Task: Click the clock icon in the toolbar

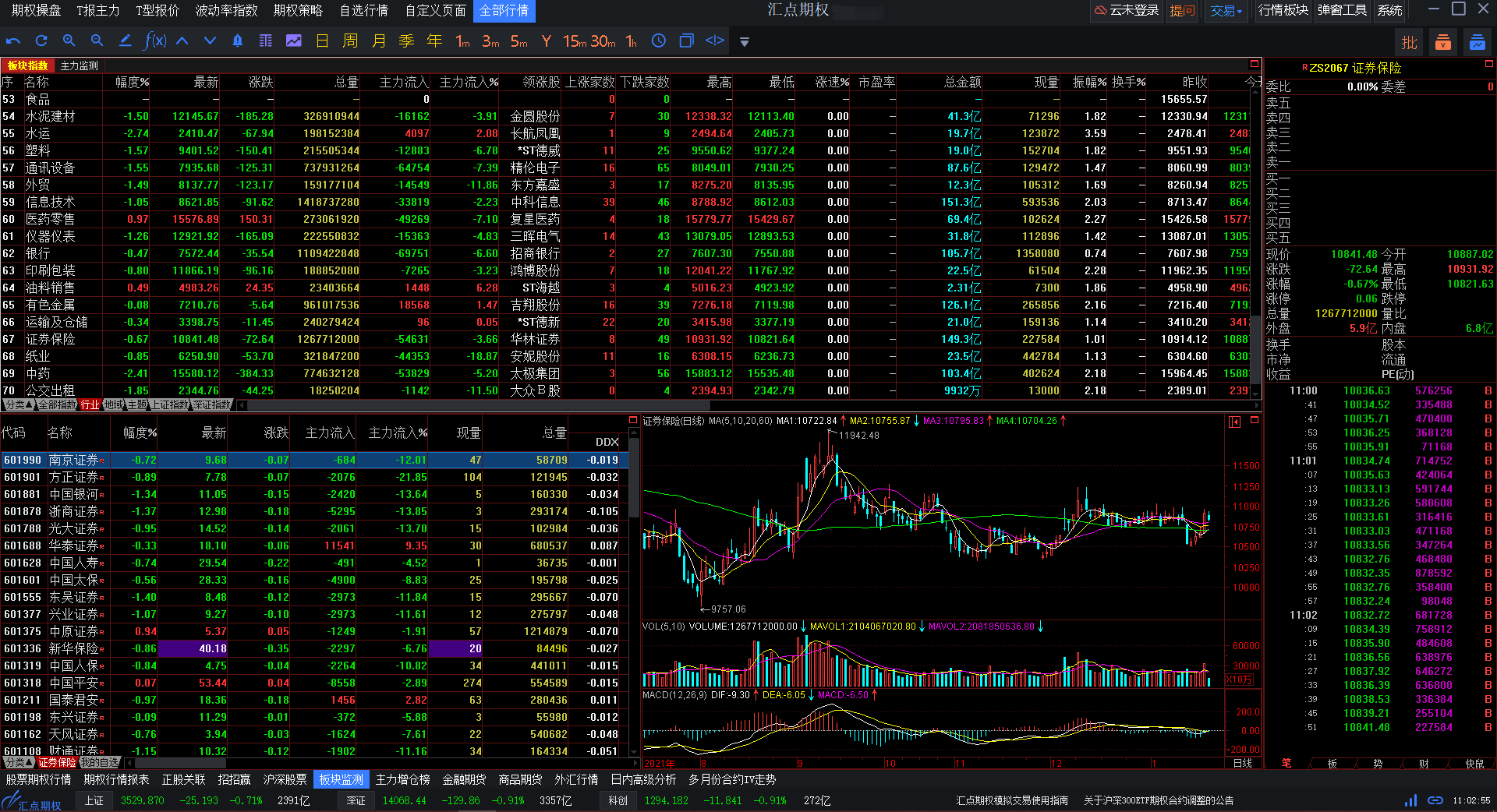Action: tap(659, 41)
